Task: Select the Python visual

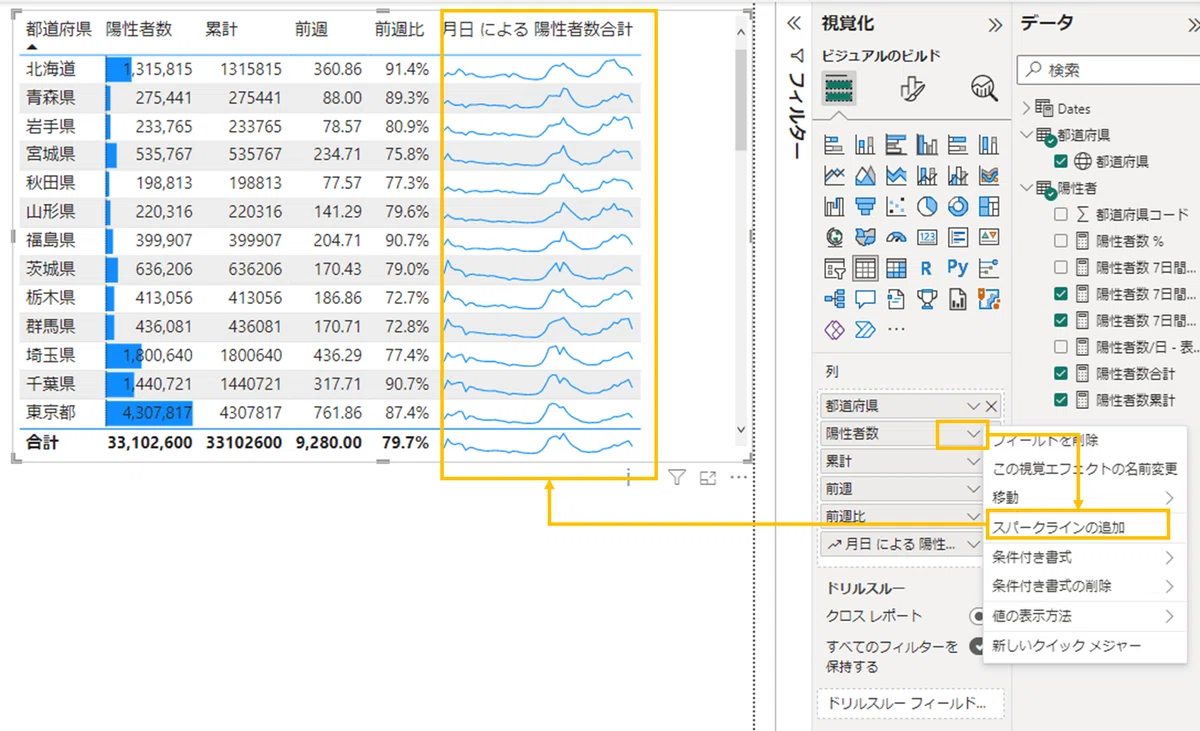Action: (958, 268)
